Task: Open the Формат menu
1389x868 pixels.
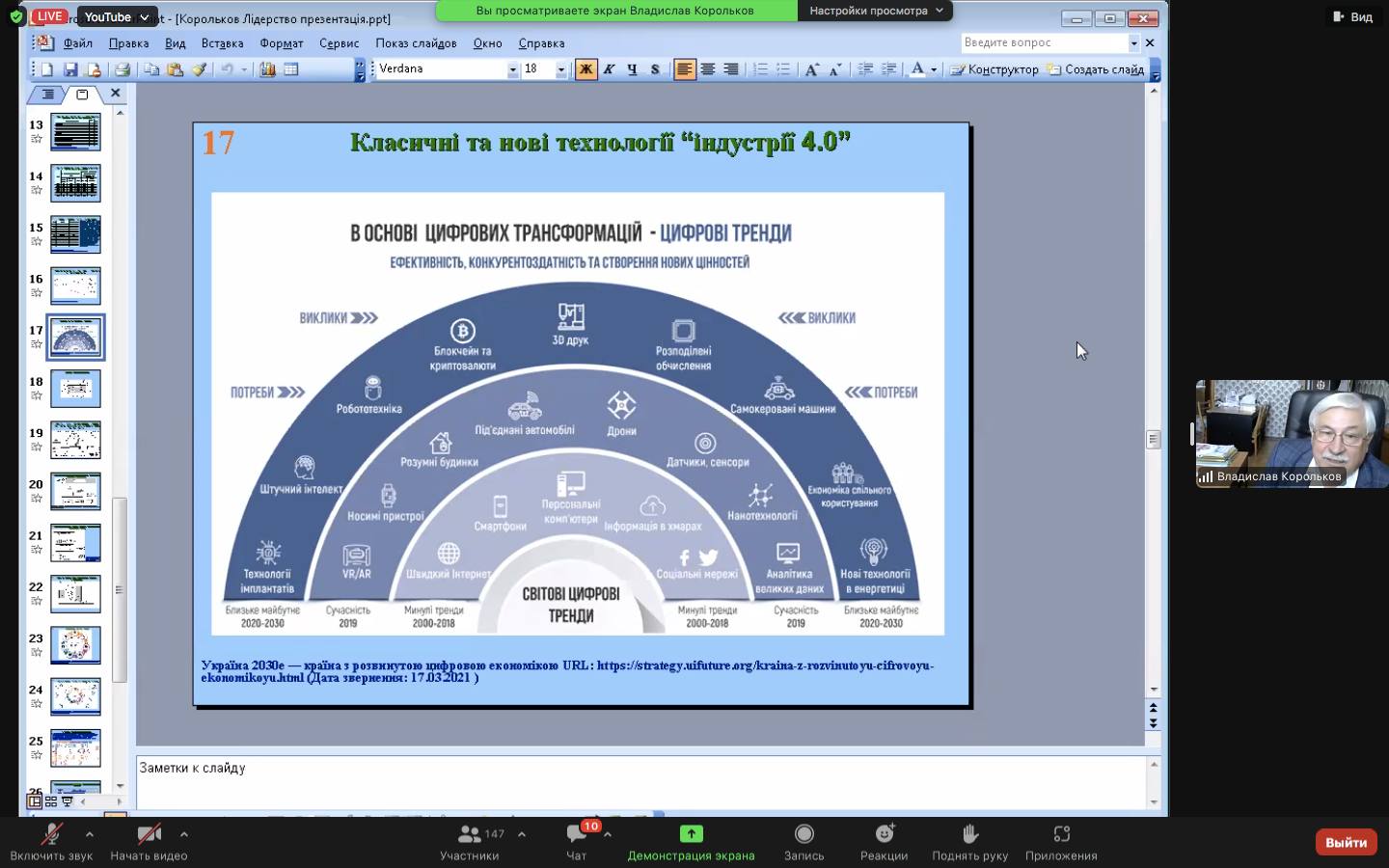Action: tap(281, 43)
